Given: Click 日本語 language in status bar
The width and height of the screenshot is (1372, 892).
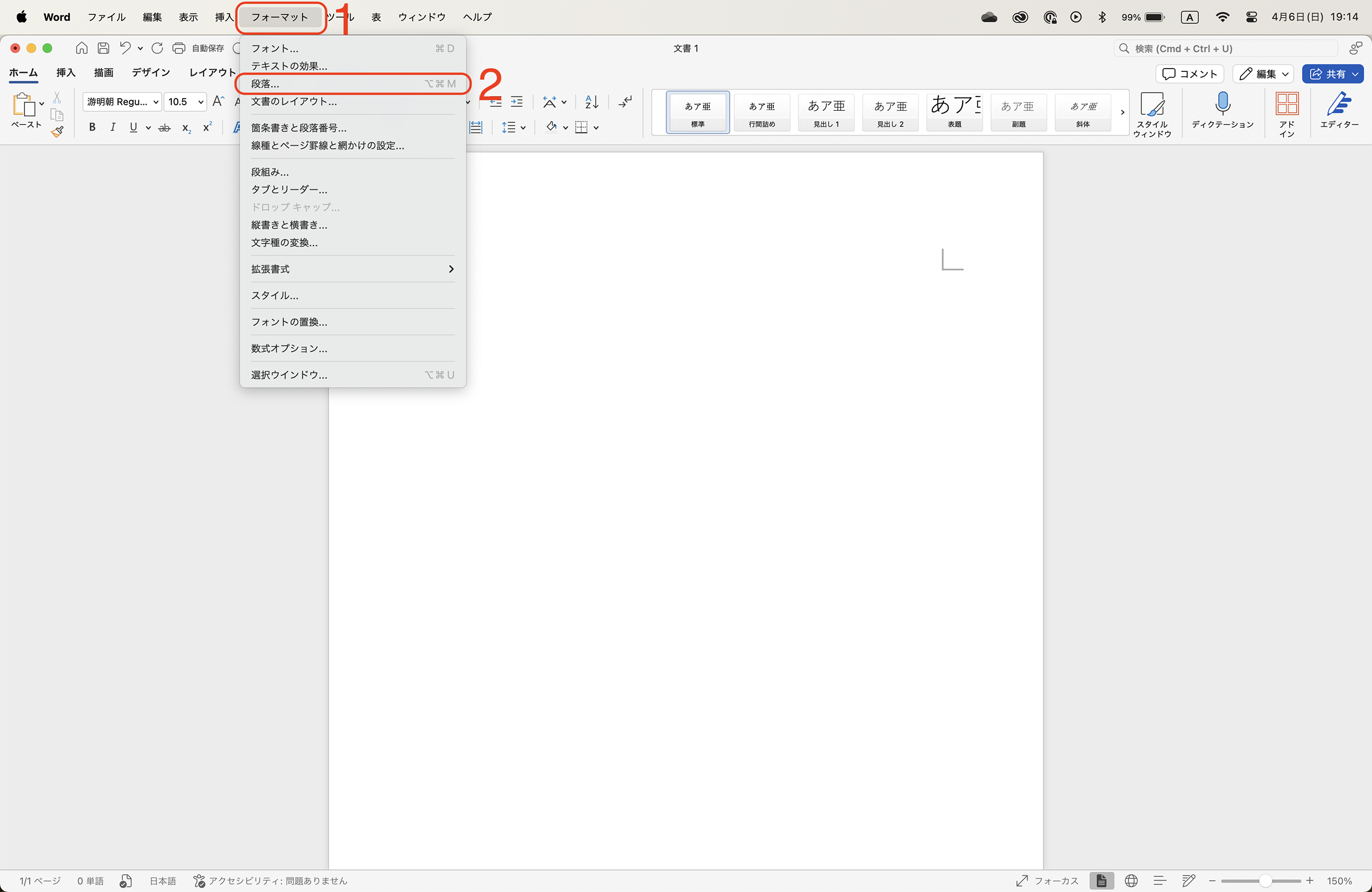Looking at the screenshot, I should (162, 881).
